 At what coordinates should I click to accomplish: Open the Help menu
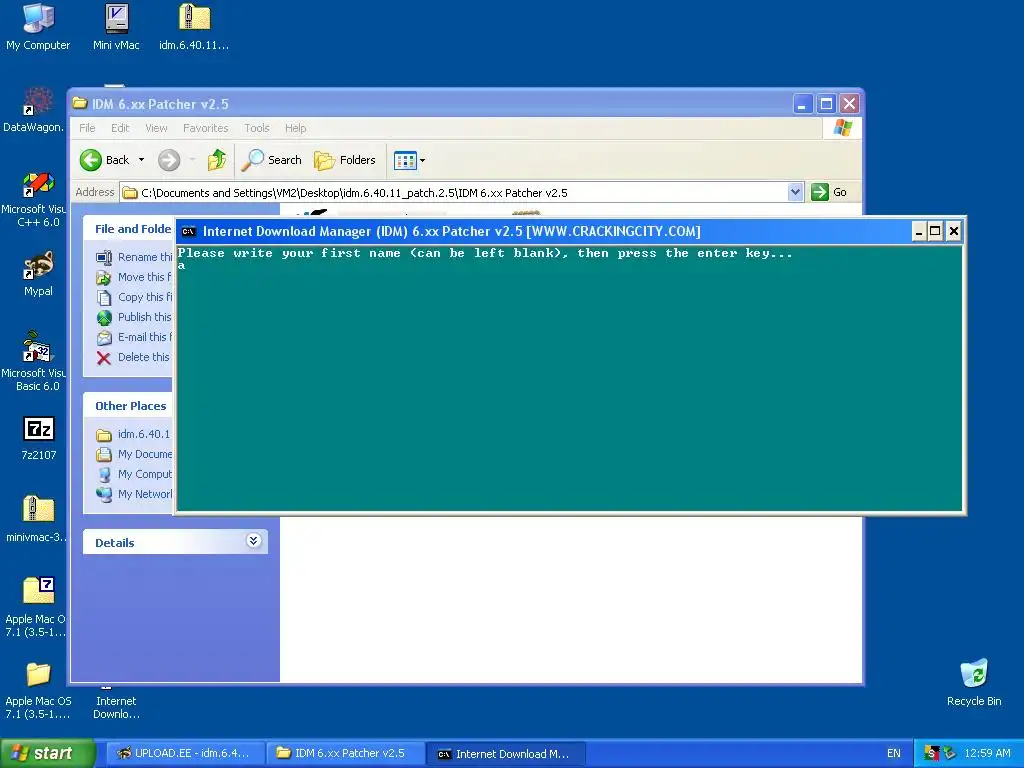(x=295, y=128)
